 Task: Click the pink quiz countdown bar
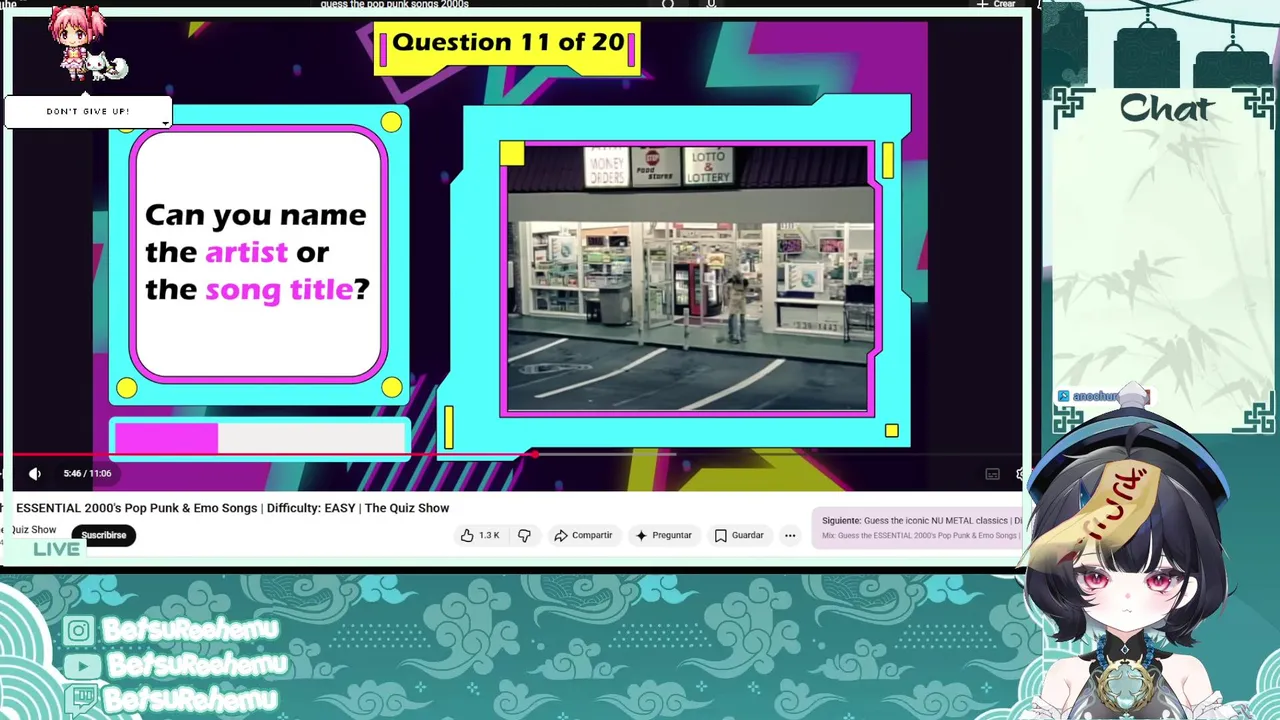(x=166, y=438)
